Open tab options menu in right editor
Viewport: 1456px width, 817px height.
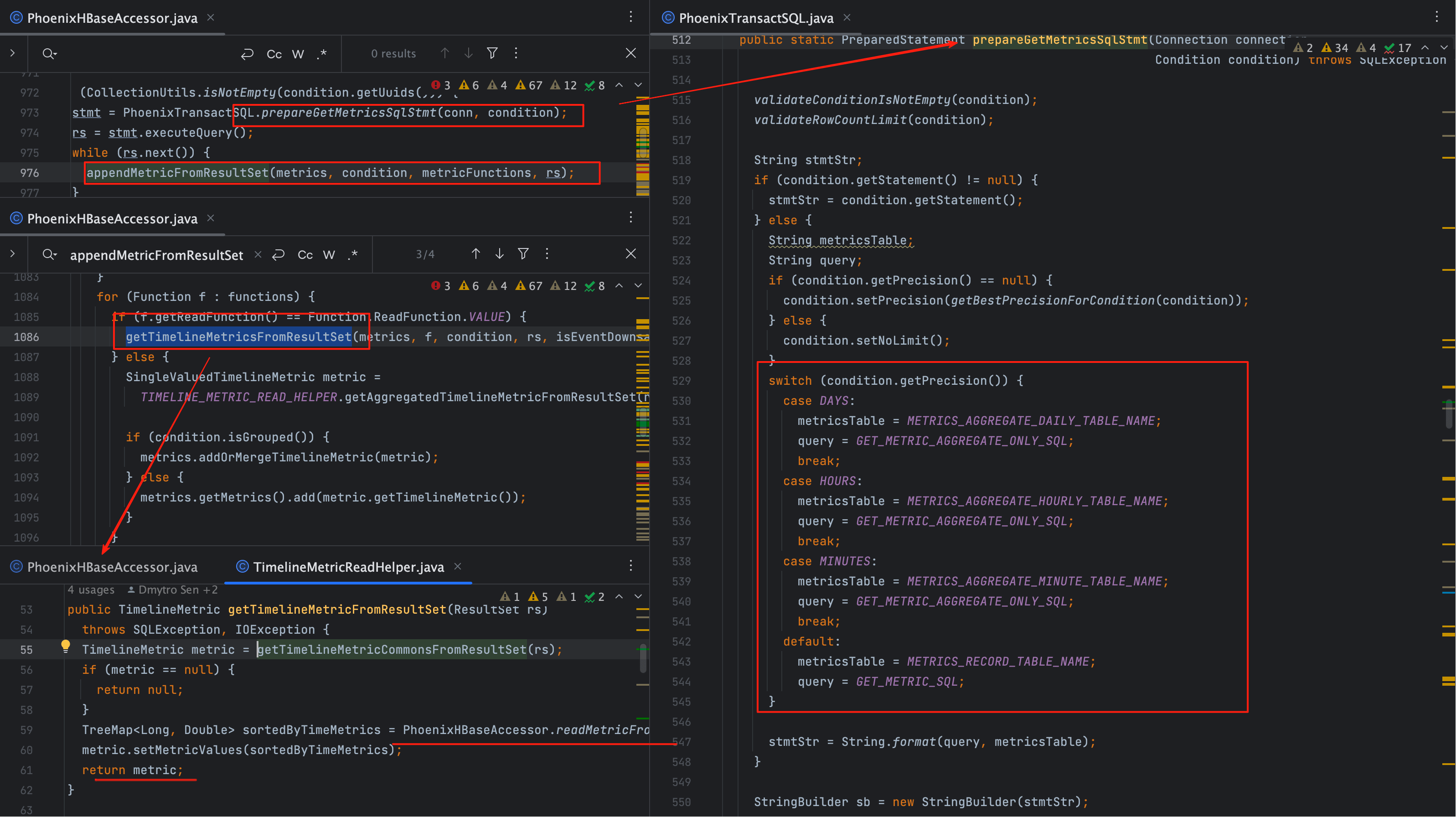click(x=1436, y=17)
